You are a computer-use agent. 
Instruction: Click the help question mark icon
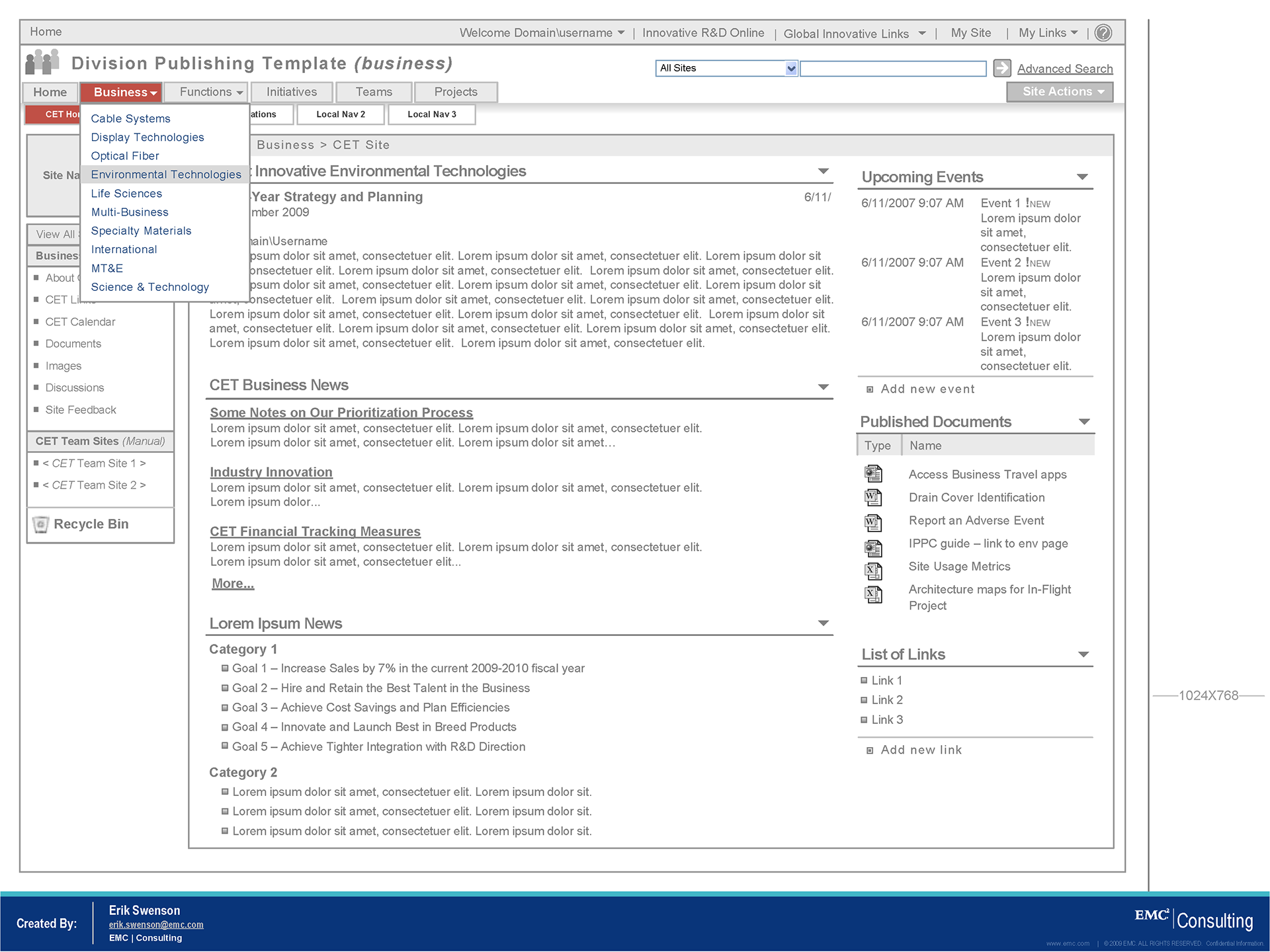(1103, 32)
